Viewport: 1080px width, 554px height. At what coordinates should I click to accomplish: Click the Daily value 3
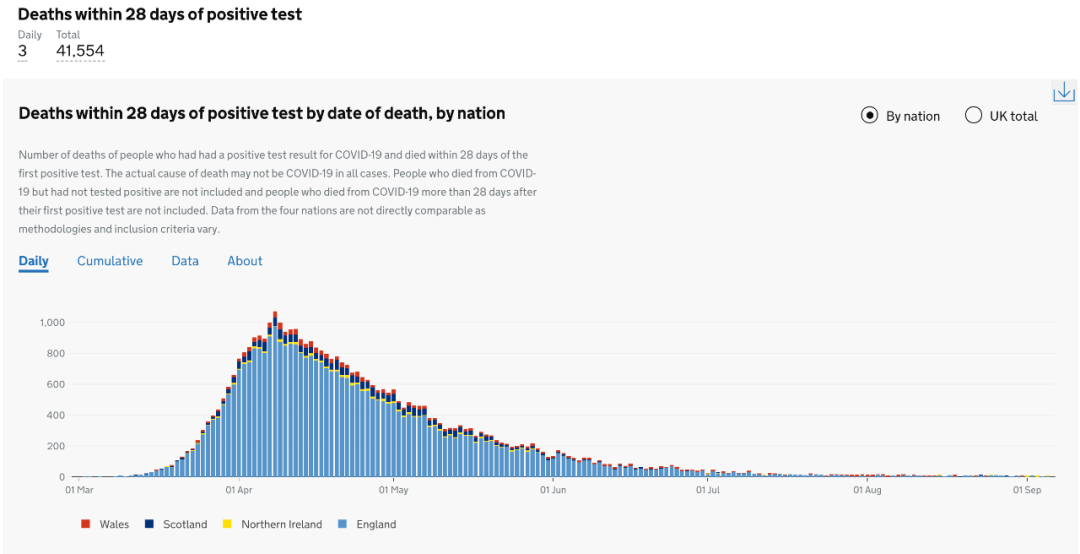point(23,51)
